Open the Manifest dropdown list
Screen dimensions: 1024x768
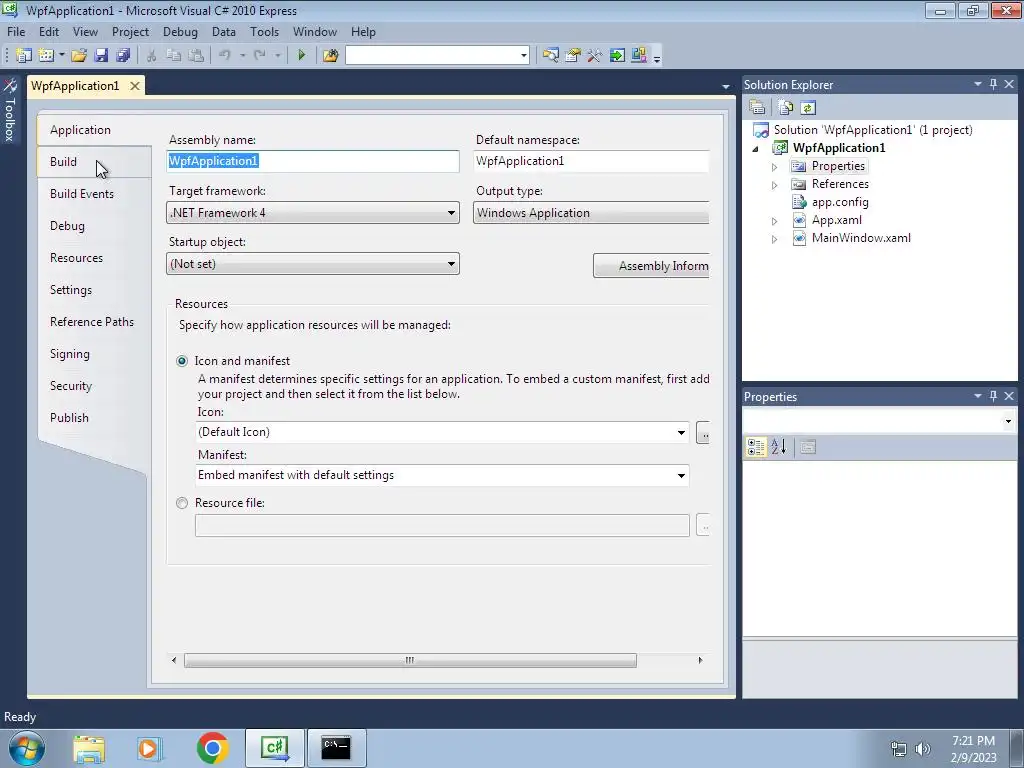pyautogui.click(x=681, y=475)
